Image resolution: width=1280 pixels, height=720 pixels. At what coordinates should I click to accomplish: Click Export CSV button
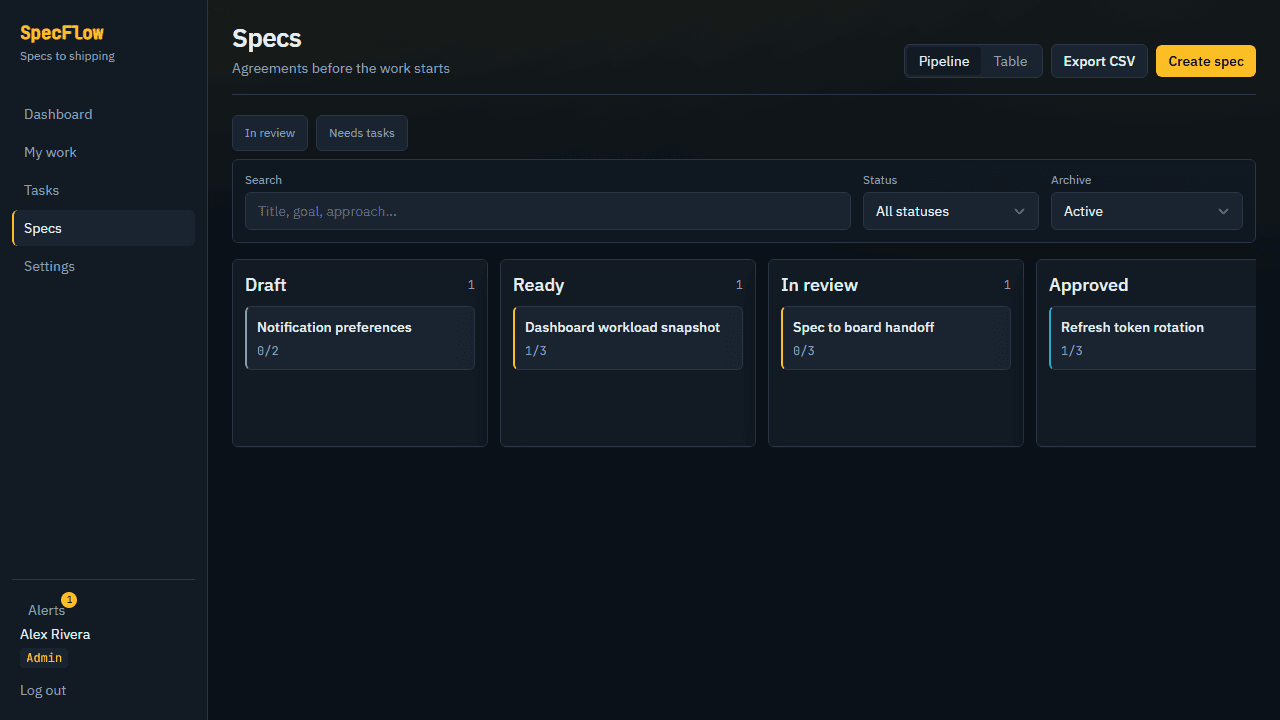(x=1099, y=61)
